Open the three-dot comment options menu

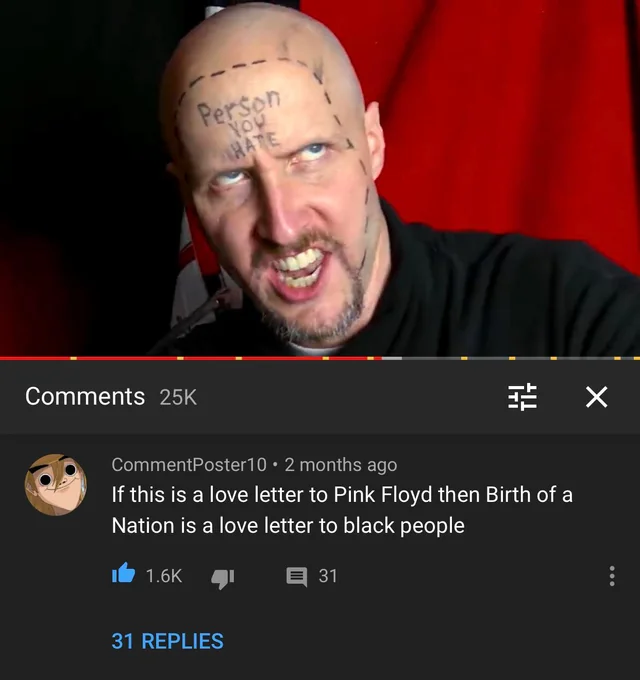click(612, 576)
